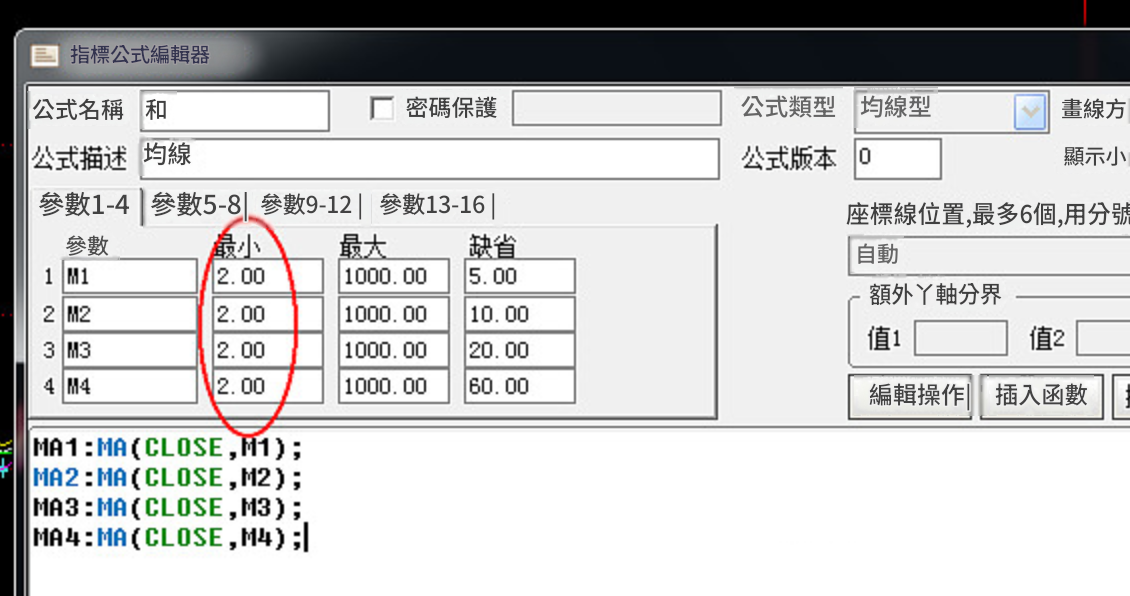Click the 值2 input field
1130x596 pixels.
[x=1103, y=338]
